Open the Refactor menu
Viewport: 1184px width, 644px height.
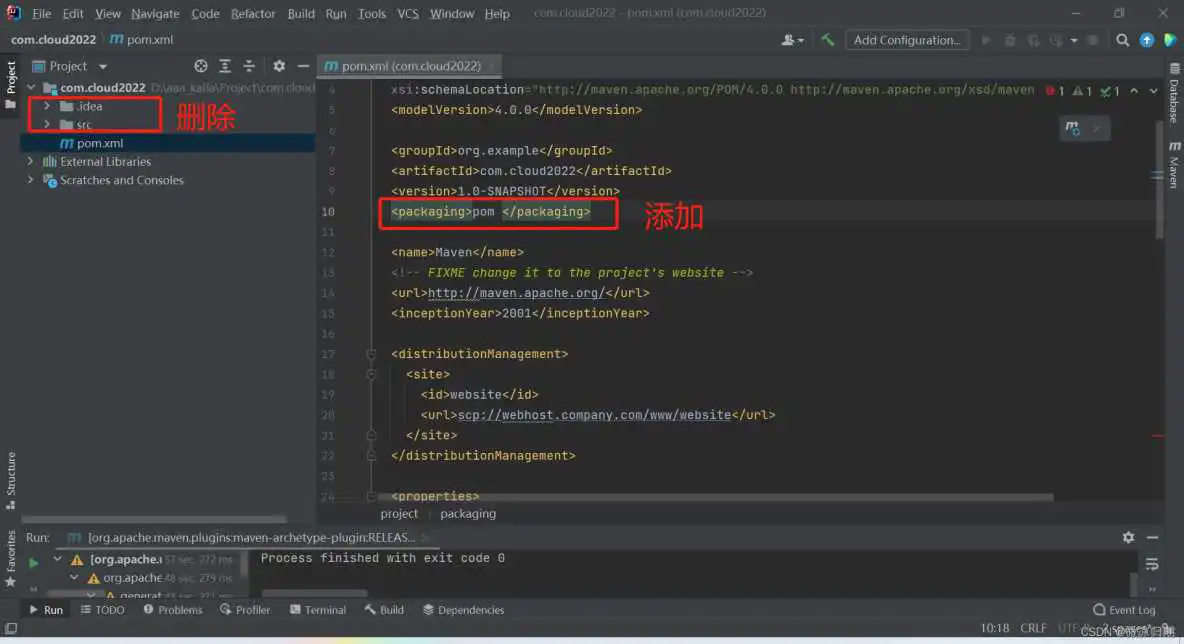(253, 14)
